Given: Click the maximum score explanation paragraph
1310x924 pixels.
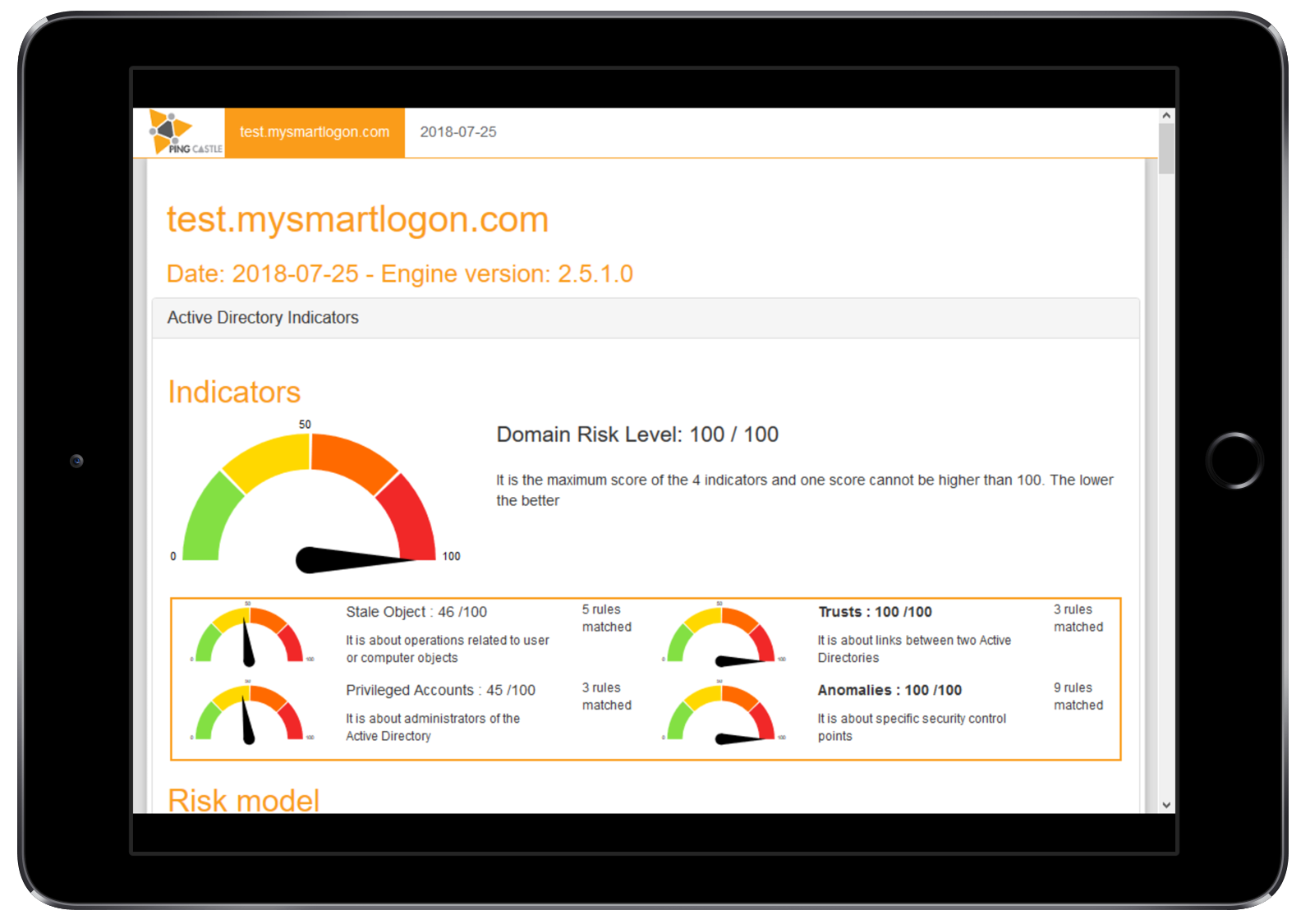Looking at the screenshot, I should point(805,490).
